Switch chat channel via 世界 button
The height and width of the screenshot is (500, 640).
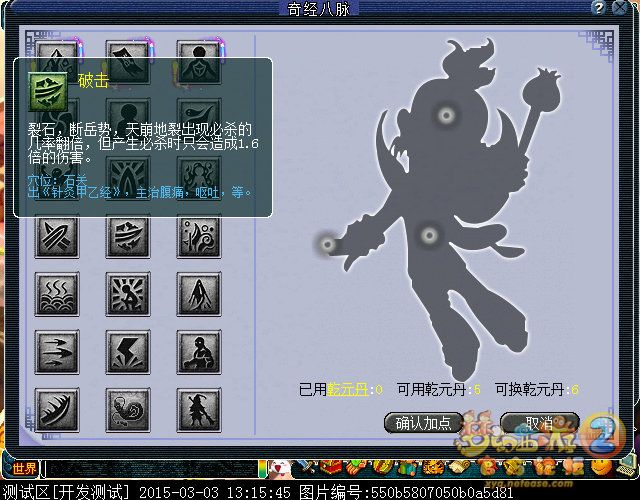point(23,469)
